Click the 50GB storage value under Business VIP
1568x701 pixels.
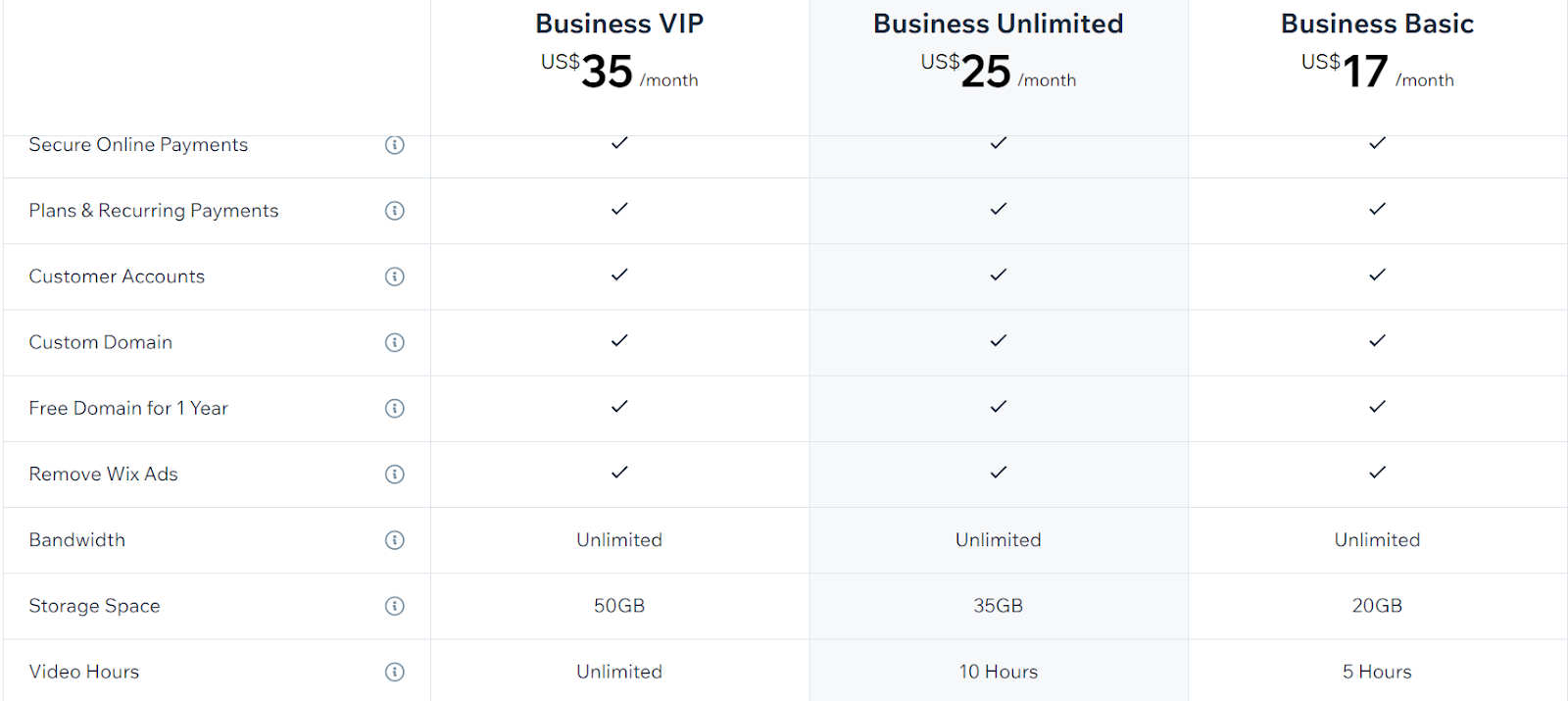(619, 606)
